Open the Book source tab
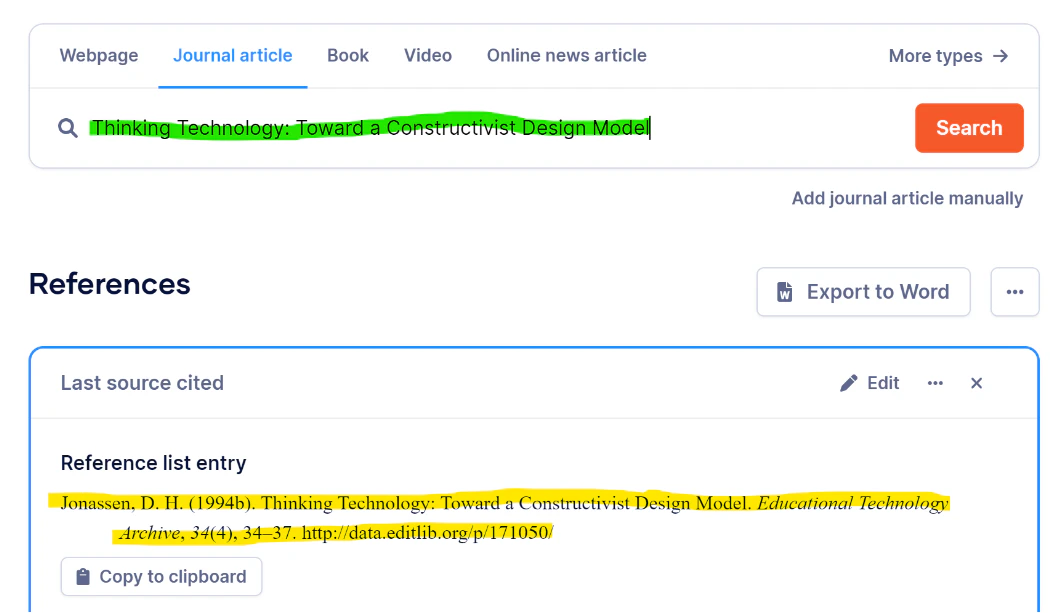The height and width of the screenshot is (613, 1055). tap(348, 56)
